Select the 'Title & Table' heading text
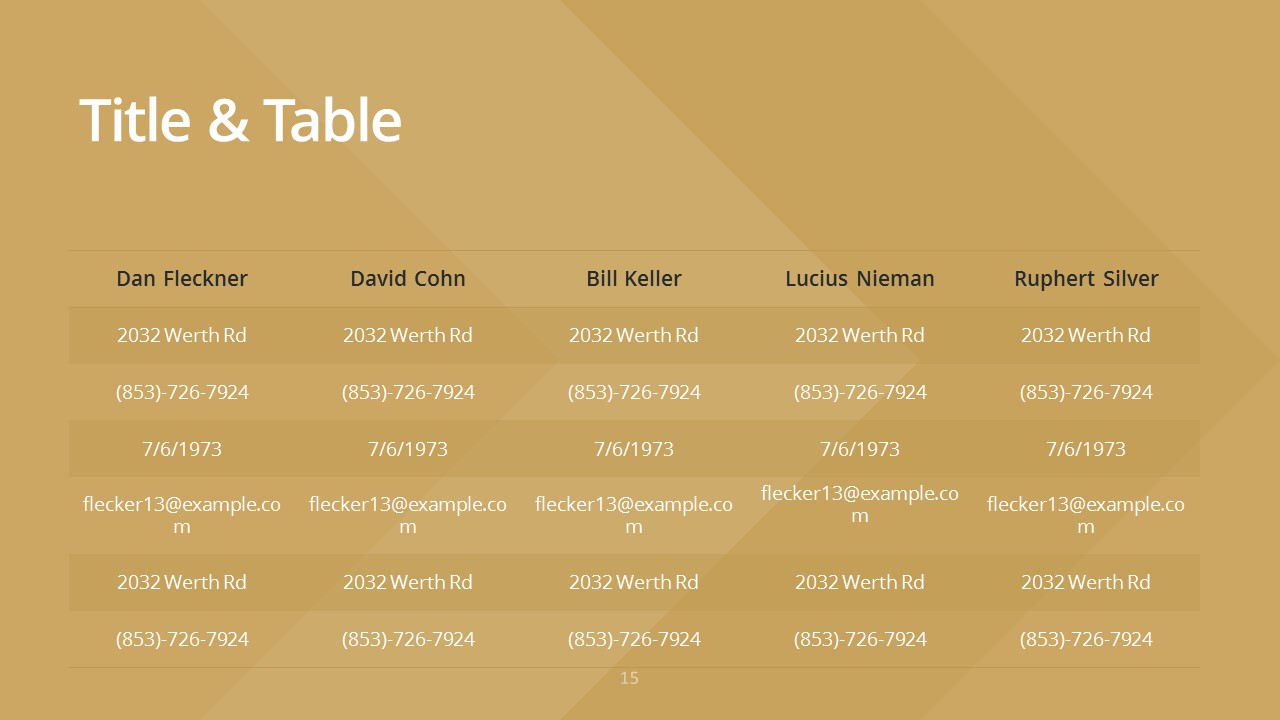Image resolution: width=1280 pixels, height=720 pixels. pyautogui.click(x=240, y=120)
